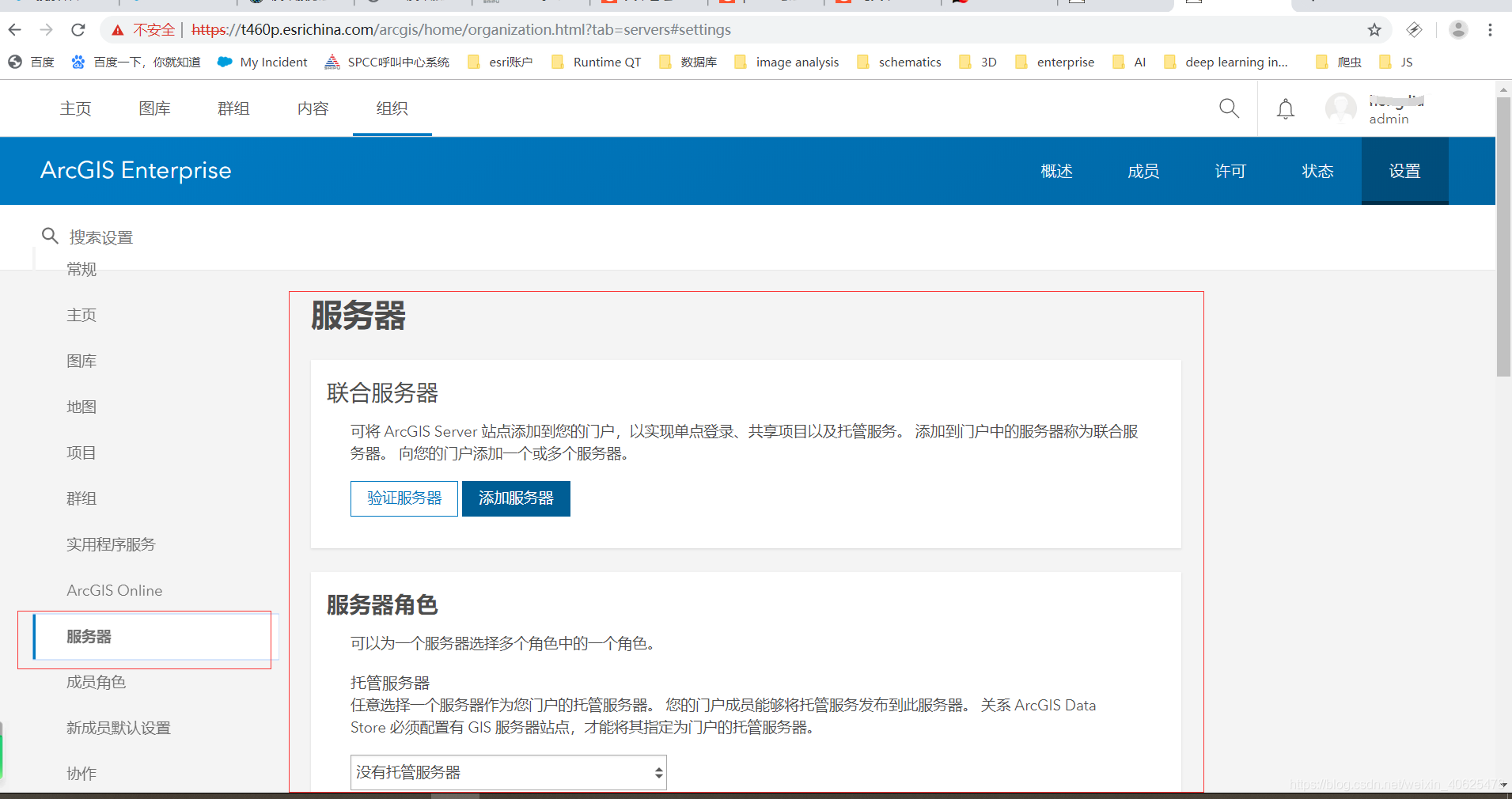This screenshot has height=799, width=1512.
Task: Open the My Incident bookmark
Action: pyautogui.click(x=263, y=62)
